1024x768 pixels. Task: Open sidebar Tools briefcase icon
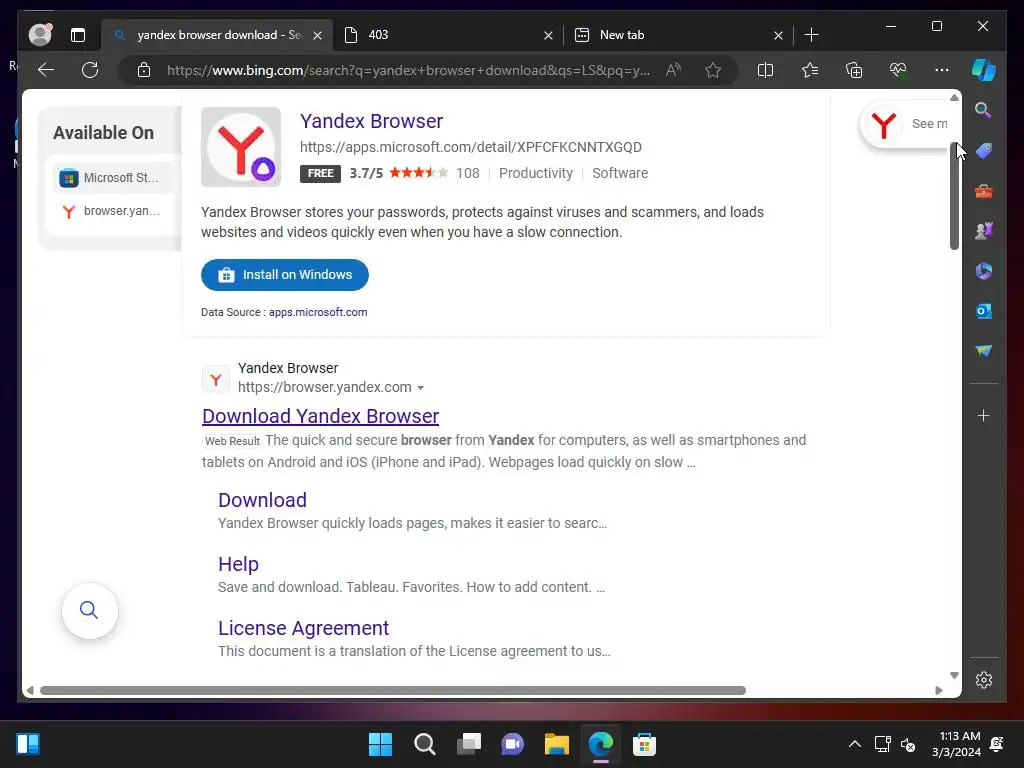[x=984, y=191]
